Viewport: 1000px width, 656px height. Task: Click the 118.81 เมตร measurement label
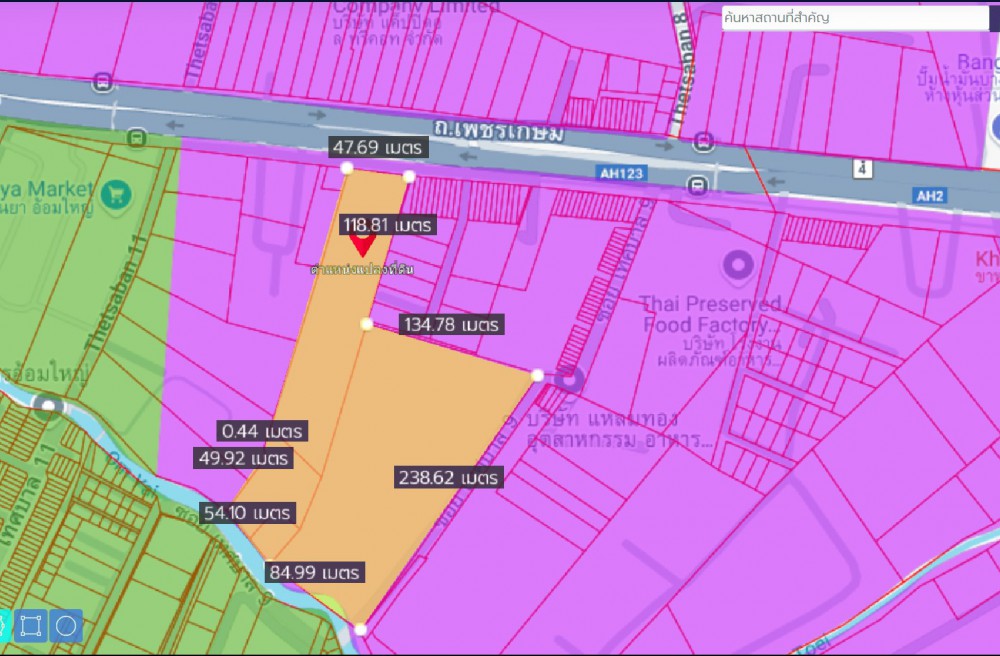[x=387, y=225]
